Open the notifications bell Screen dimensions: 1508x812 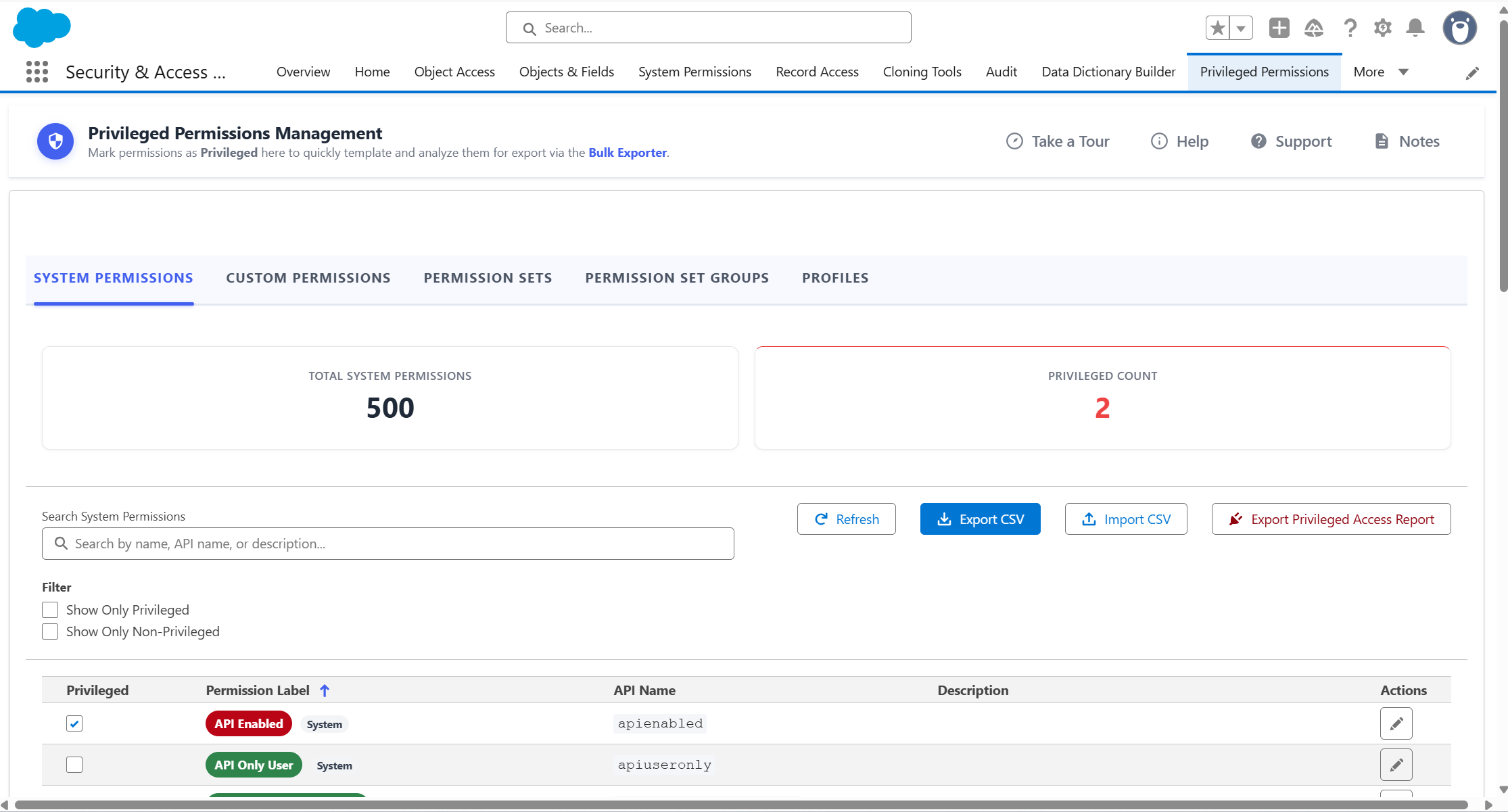[1415, 28]
